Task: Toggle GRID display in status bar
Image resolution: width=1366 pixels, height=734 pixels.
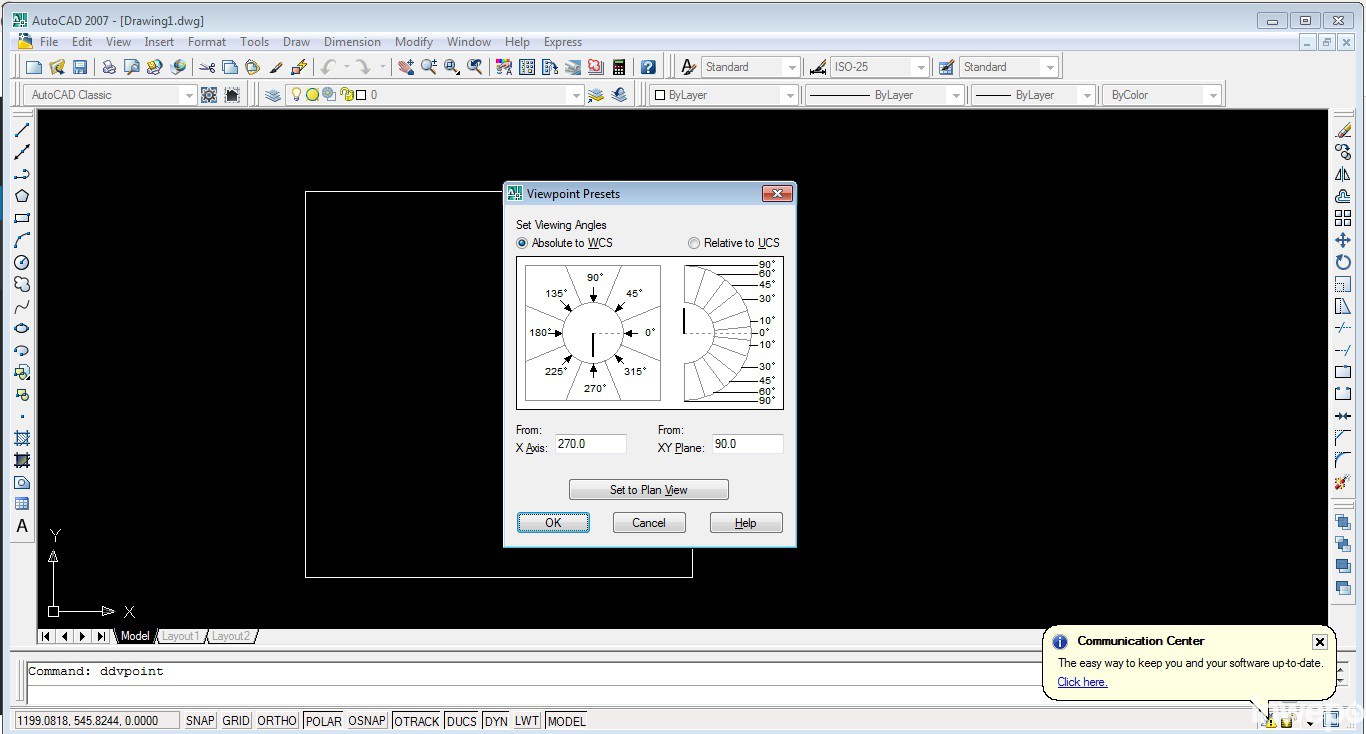Action: [x=236, y=721]
